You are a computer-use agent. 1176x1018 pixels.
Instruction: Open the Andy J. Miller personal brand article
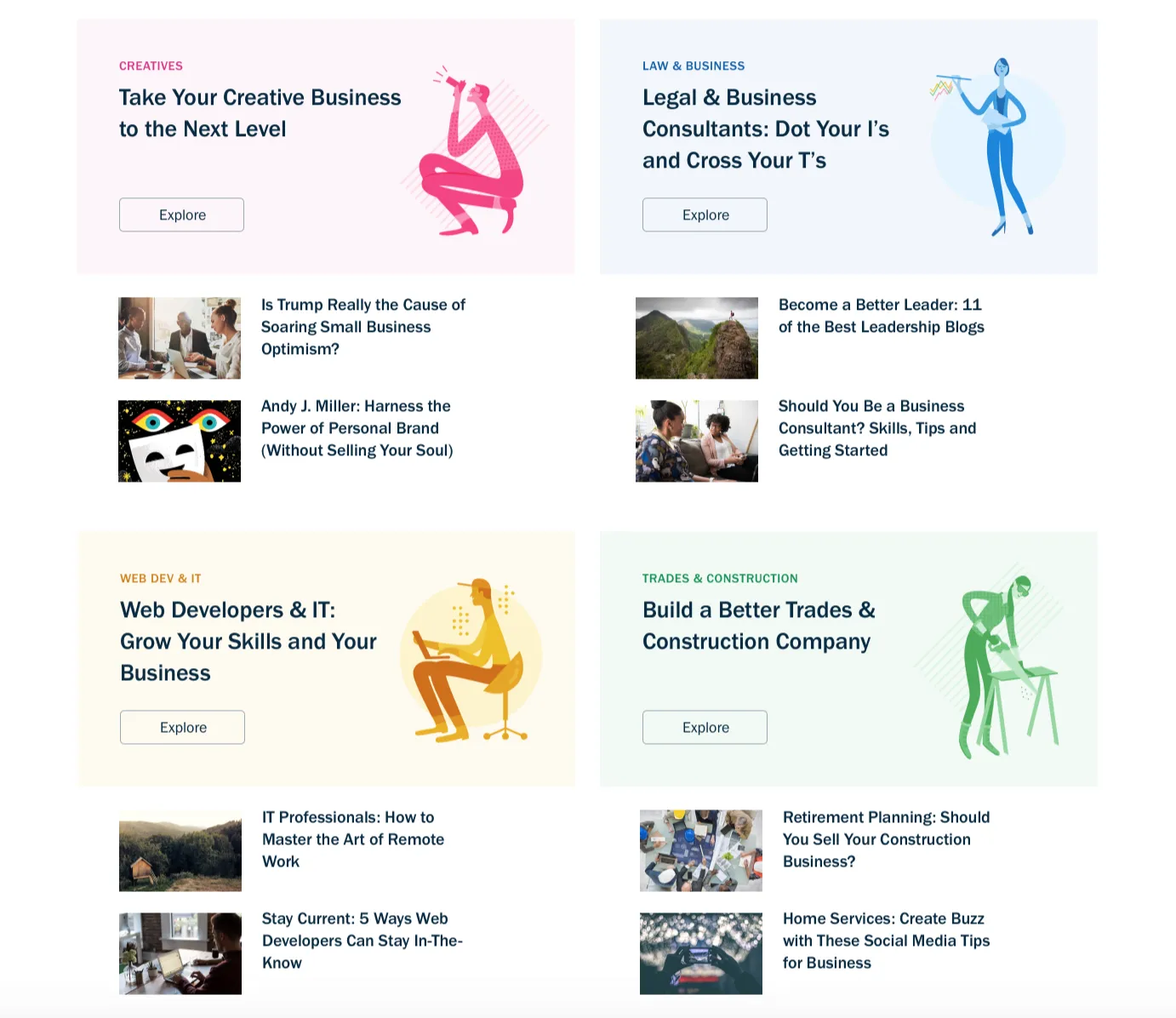pyautogui.click(x=357, y=428)
